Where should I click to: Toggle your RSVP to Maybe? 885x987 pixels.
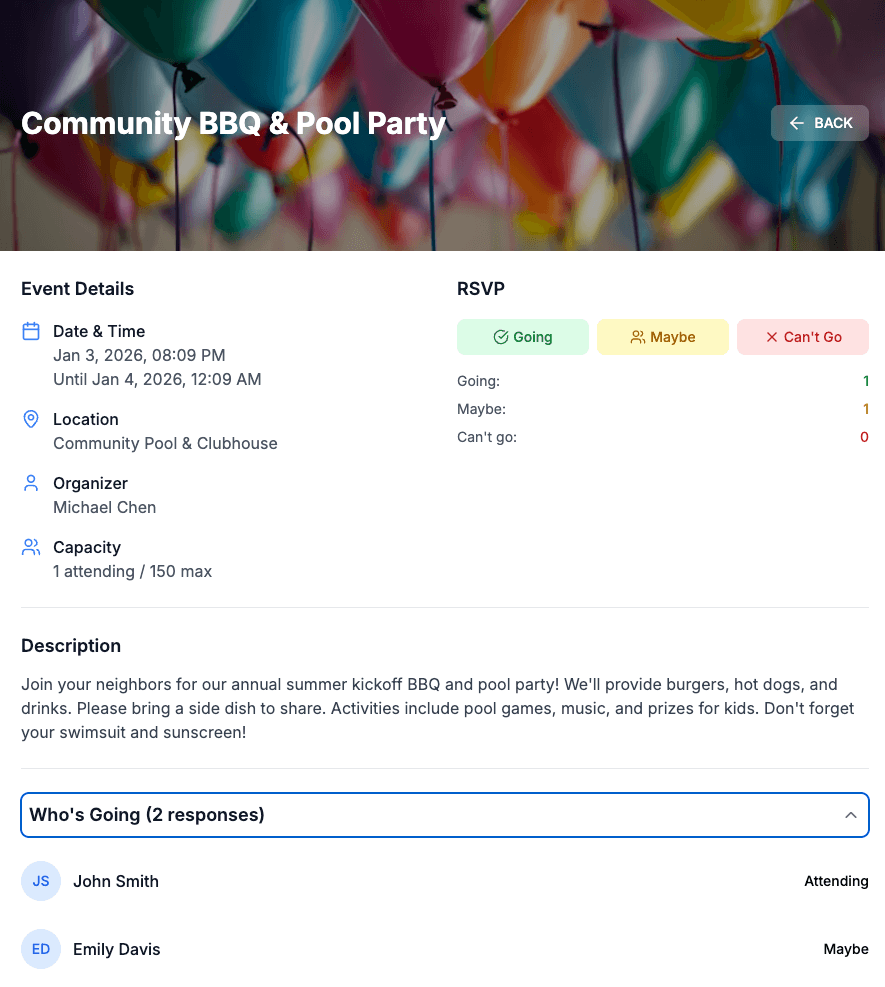click(x=663, y=337)
